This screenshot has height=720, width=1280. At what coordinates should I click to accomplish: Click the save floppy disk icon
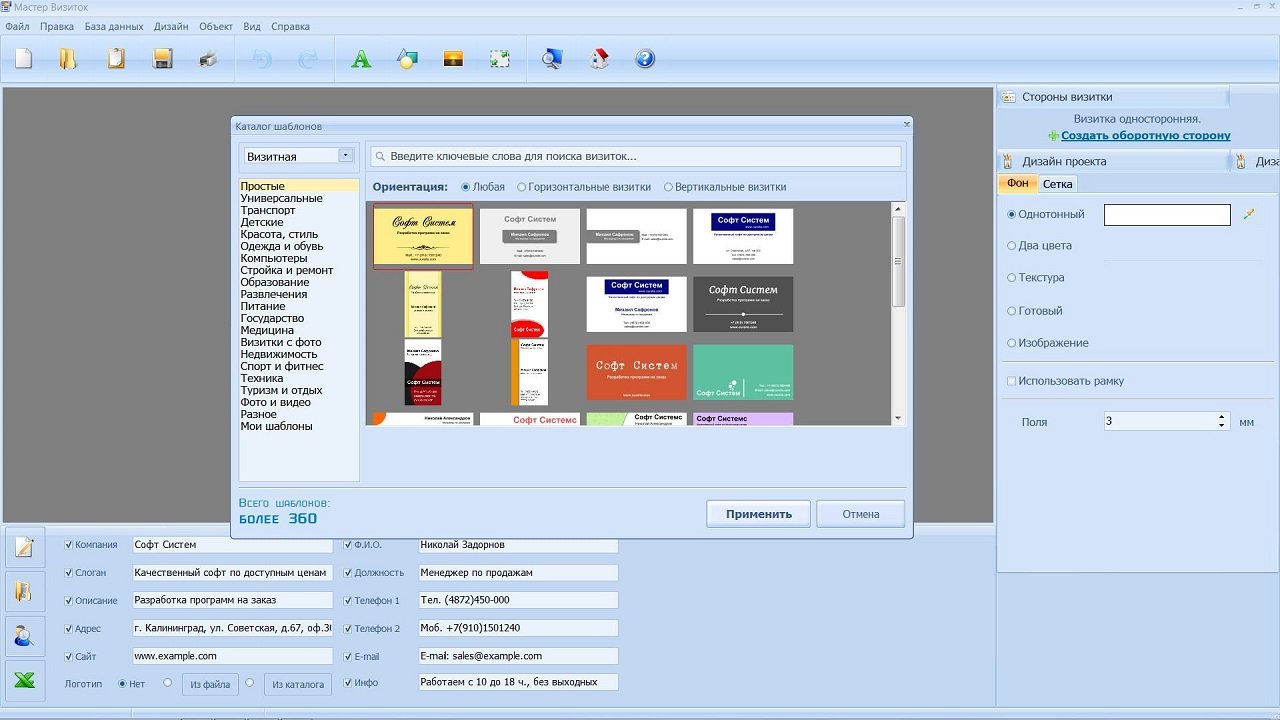coord(162,59)
